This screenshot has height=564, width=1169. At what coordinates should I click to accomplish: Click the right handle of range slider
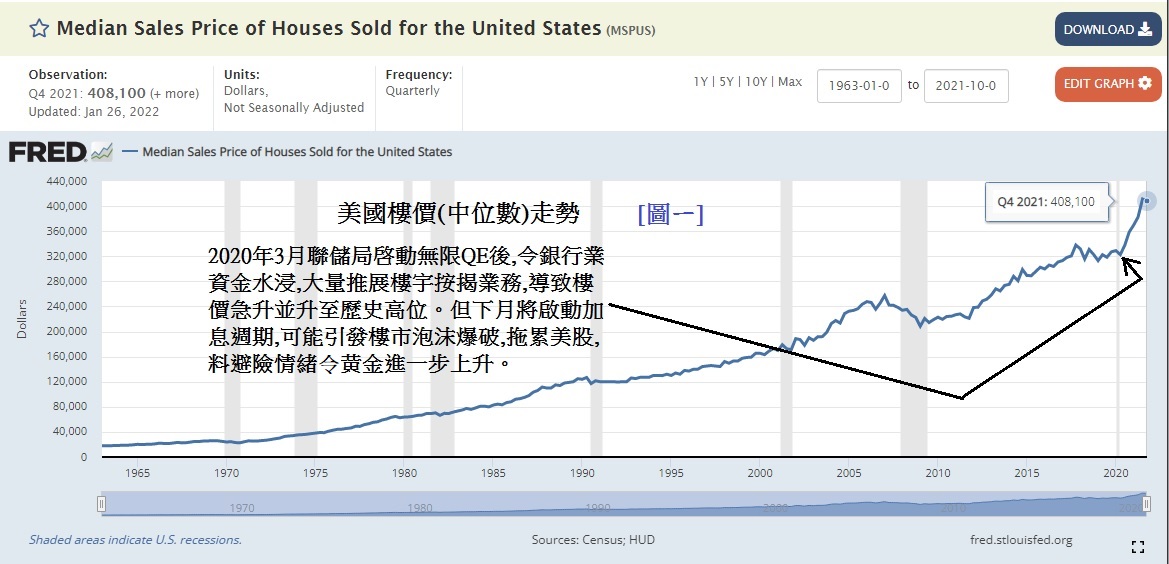(1145, 505)
